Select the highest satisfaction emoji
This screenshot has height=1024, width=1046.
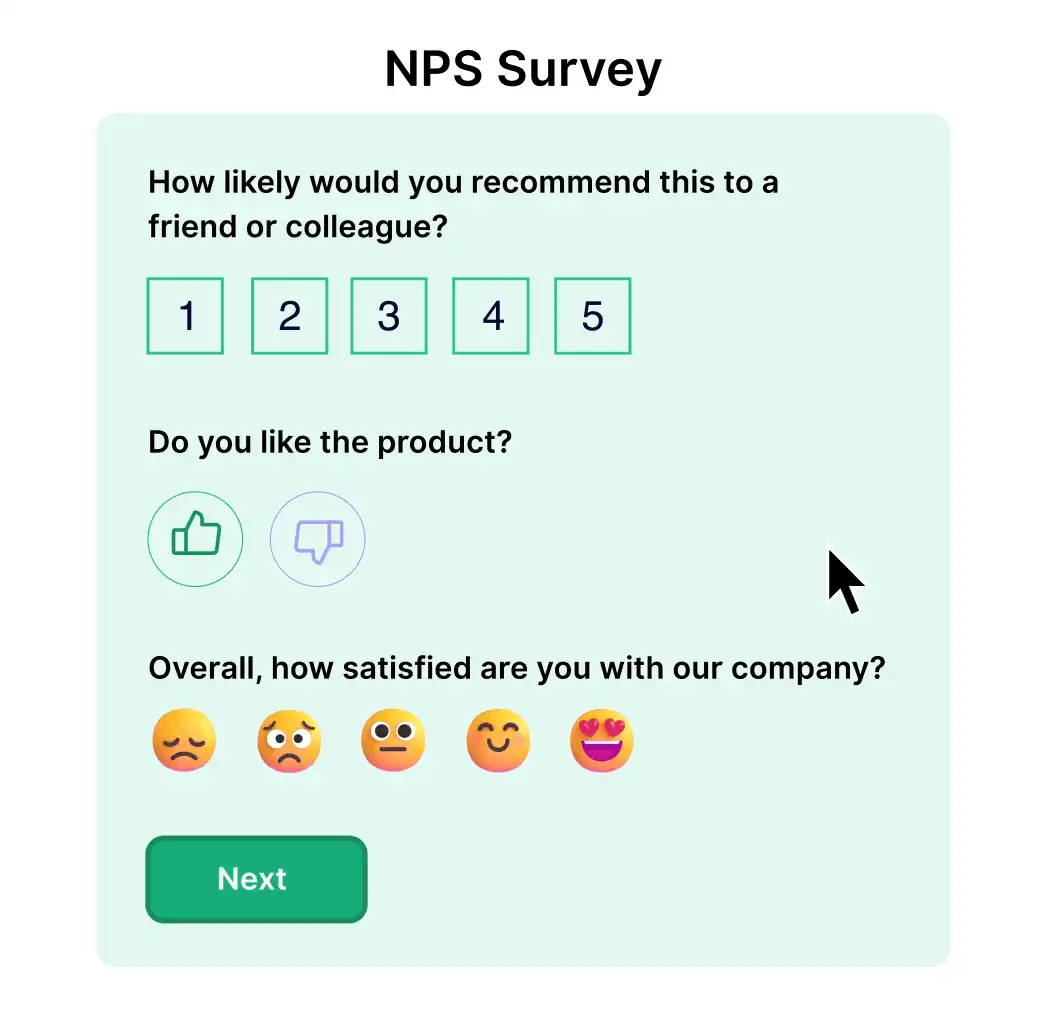click(x=601, y=740)
